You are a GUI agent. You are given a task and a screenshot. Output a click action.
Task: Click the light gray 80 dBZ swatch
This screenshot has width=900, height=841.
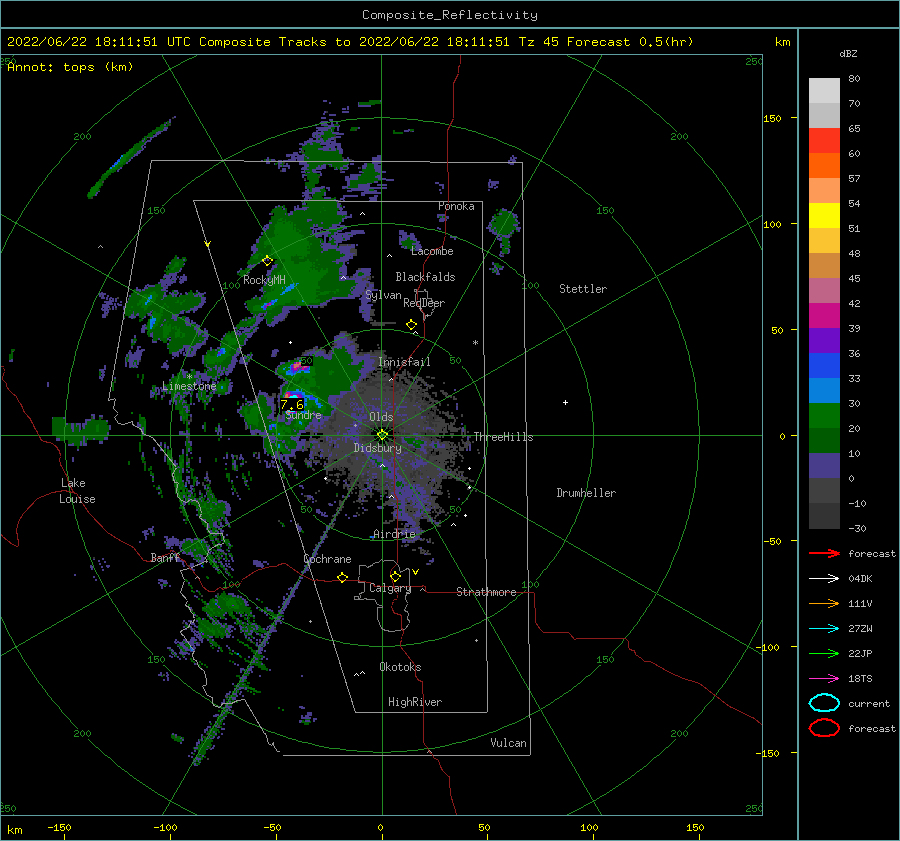824,90
